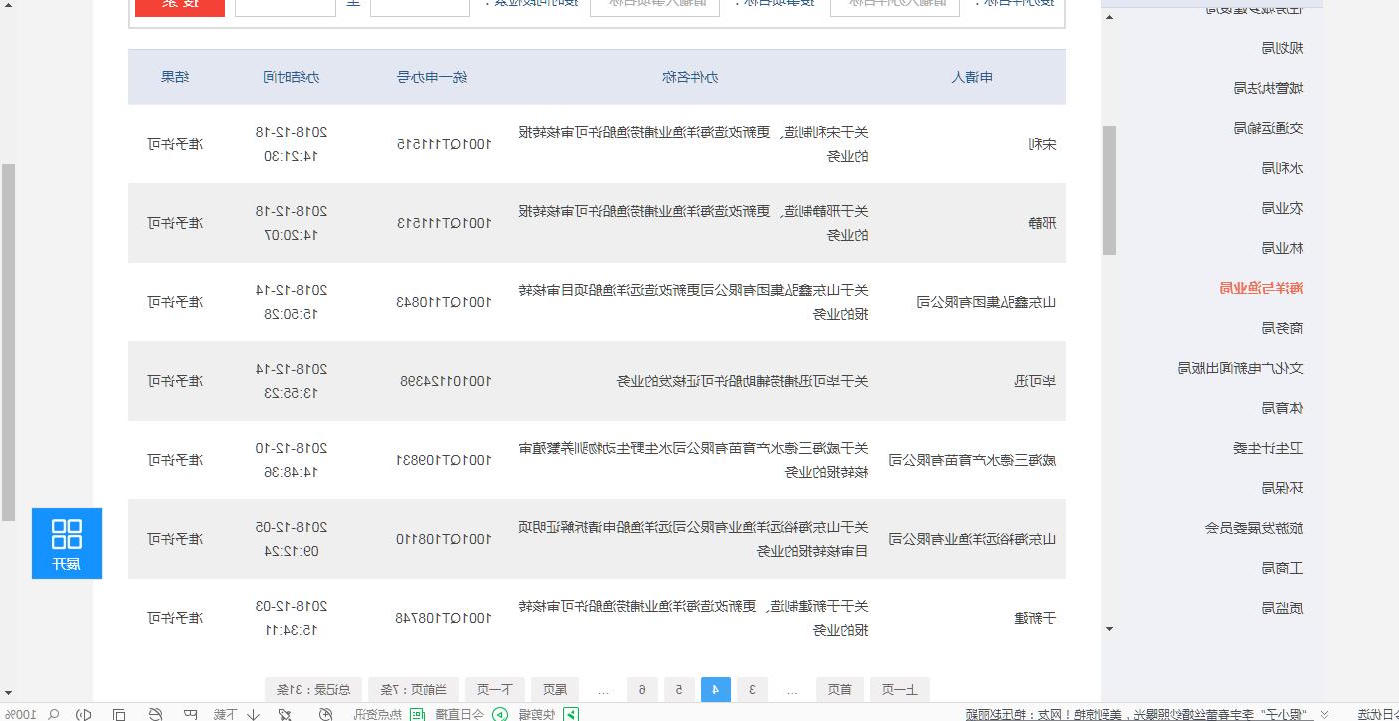Select 体育局 in department list
This screenshot has height=721, width=1399.
tap(1283, 408)
